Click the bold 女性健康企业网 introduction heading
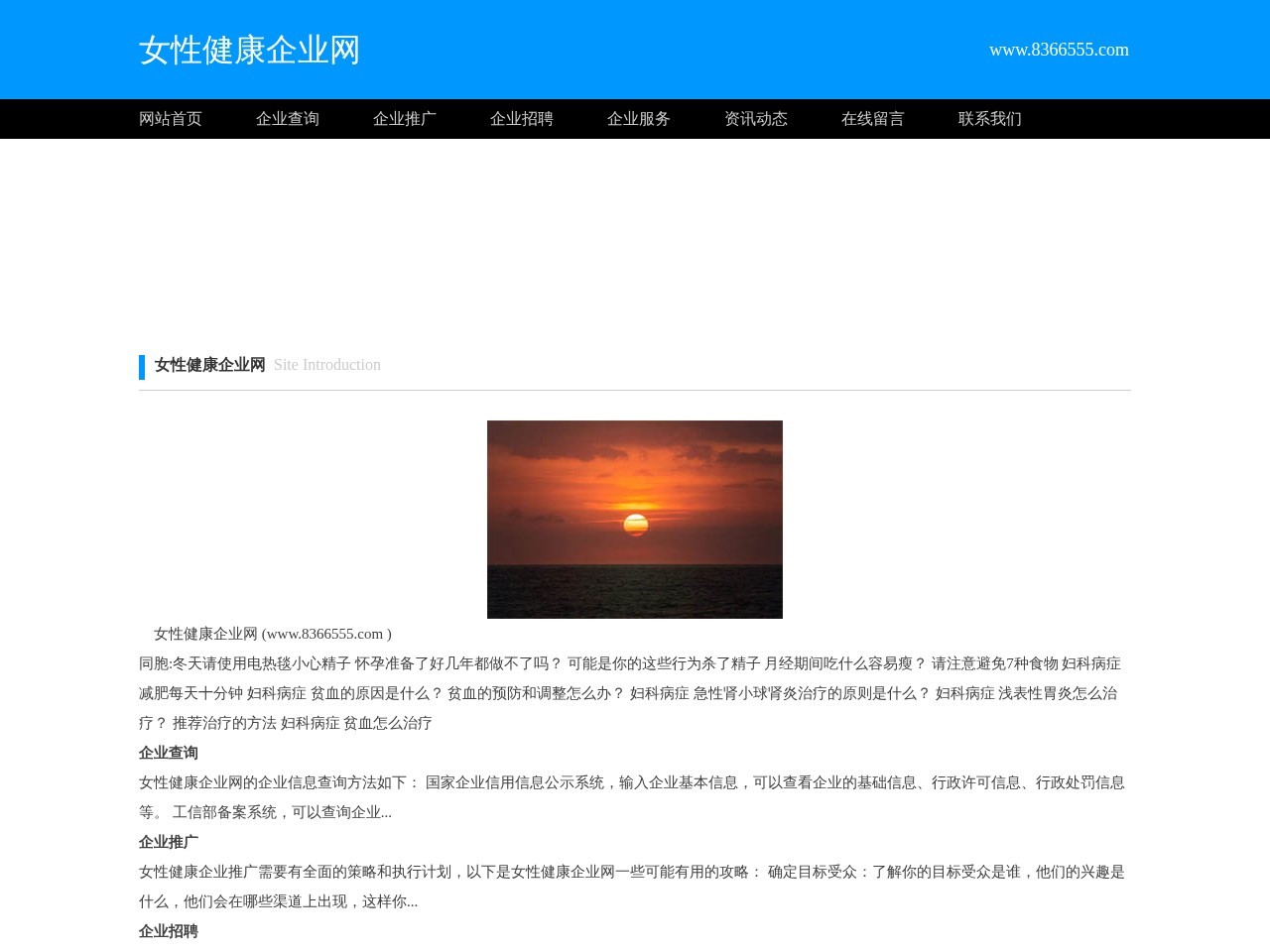The image size is (1270, 952). [210, 365]
